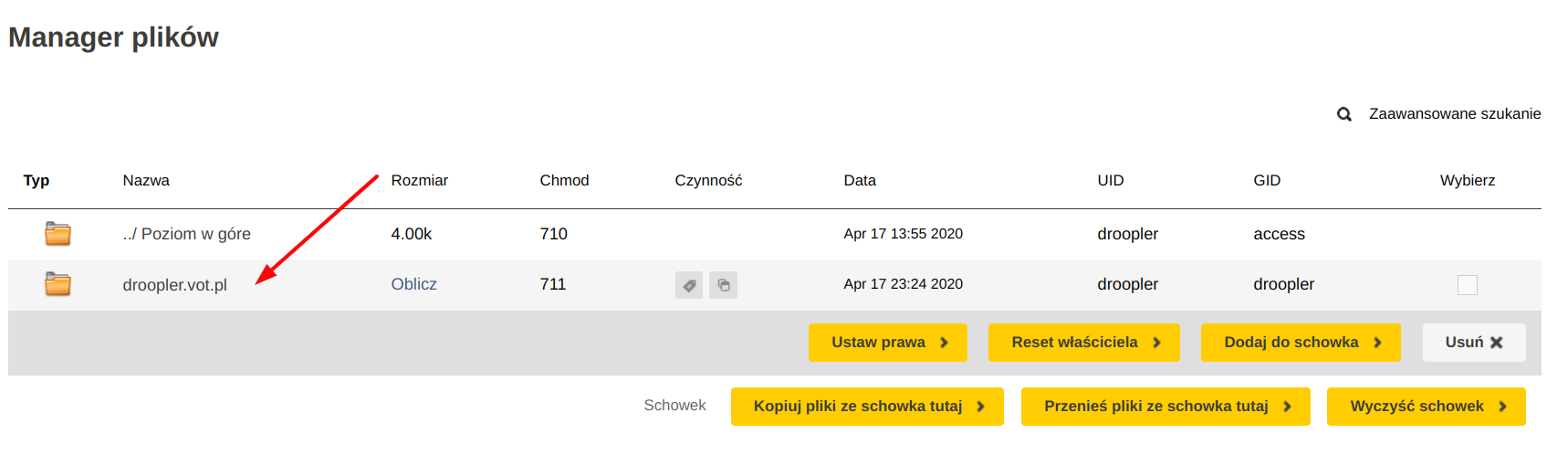Click Oblicz to calculate folder size
The width and height of the screenshot is (1568, 455).
click(414, 284)
